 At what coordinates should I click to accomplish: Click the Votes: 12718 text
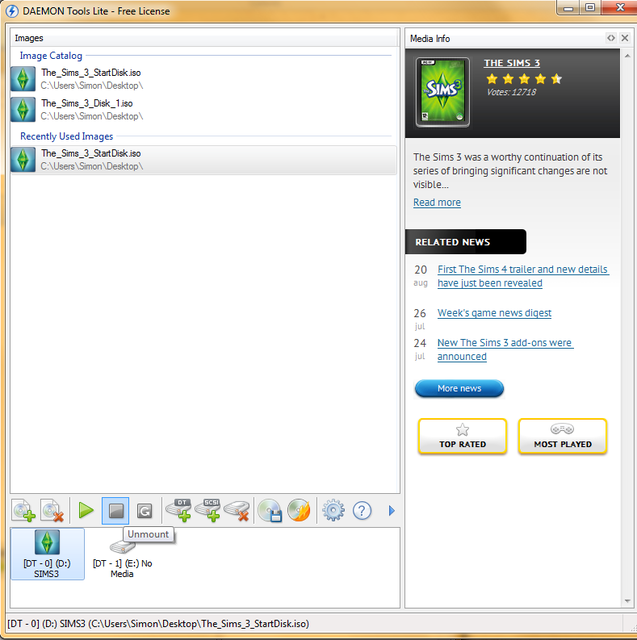[511, 92]
